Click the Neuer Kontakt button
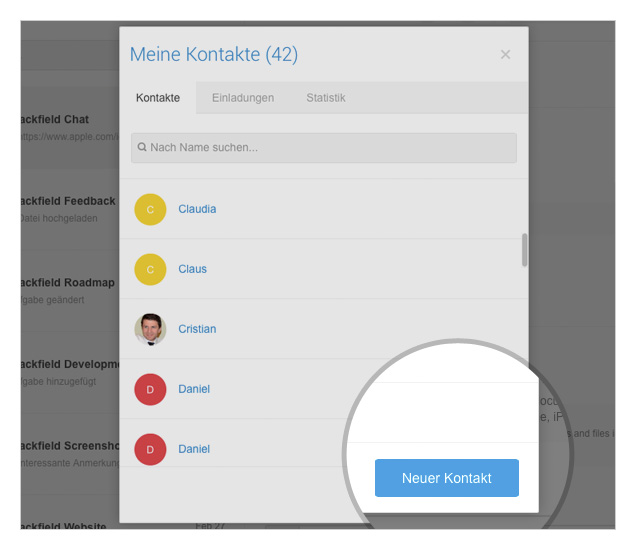This screenshot has height=550, width=636. 447,478
